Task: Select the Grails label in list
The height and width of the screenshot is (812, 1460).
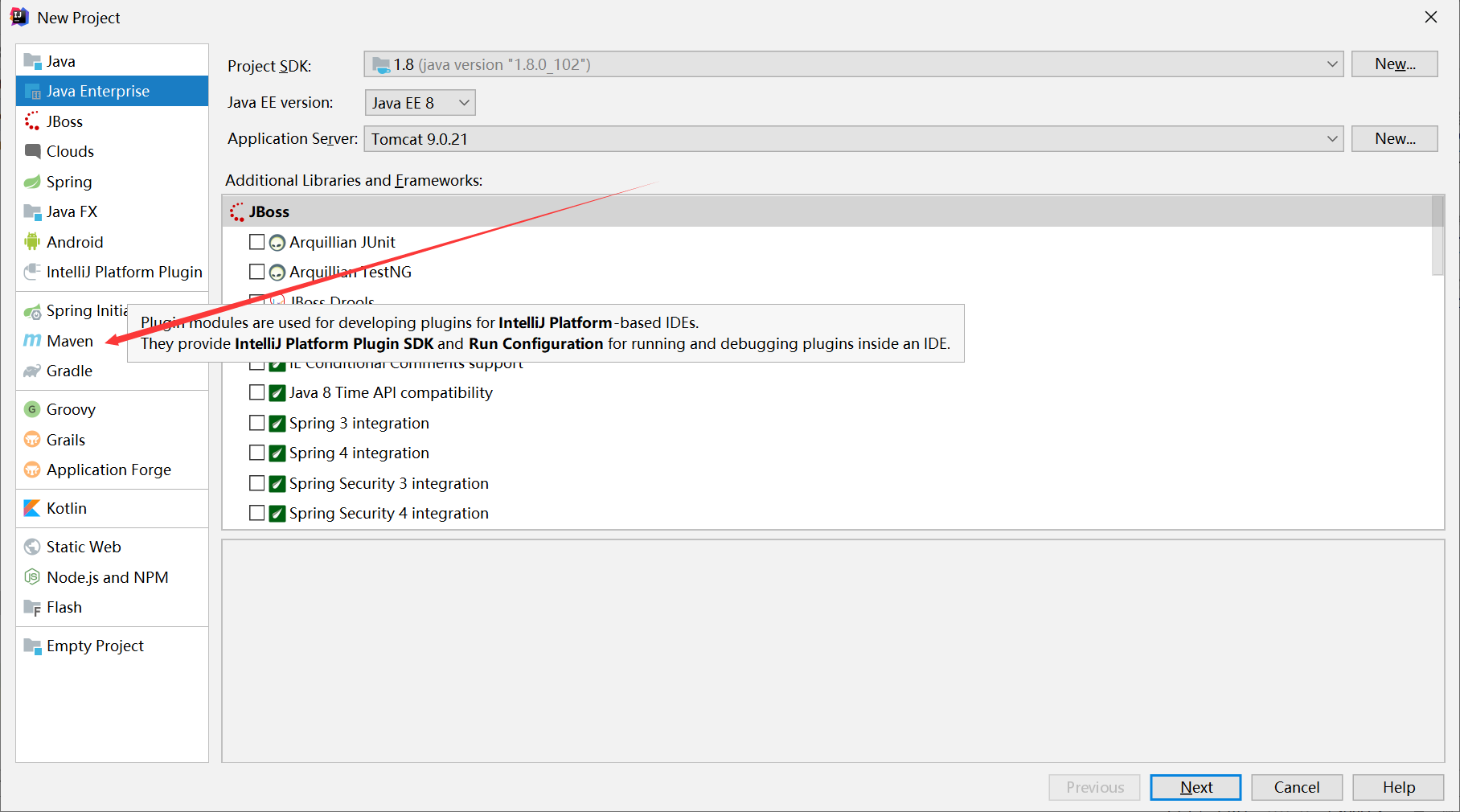Action: coord(66,440)
